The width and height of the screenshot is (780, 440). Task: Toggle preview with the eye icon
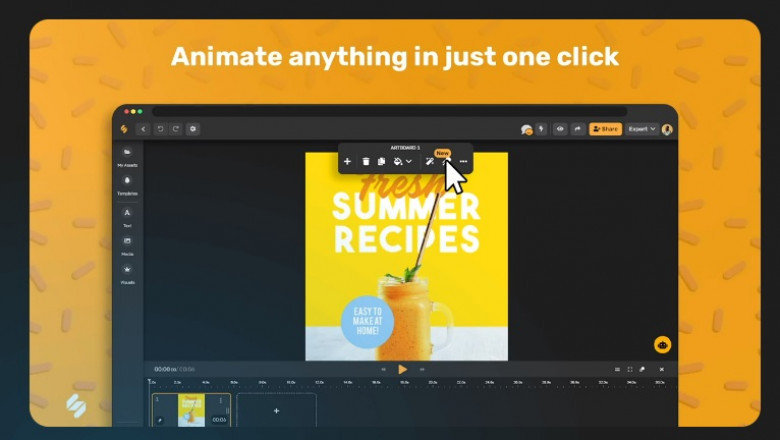560,129
